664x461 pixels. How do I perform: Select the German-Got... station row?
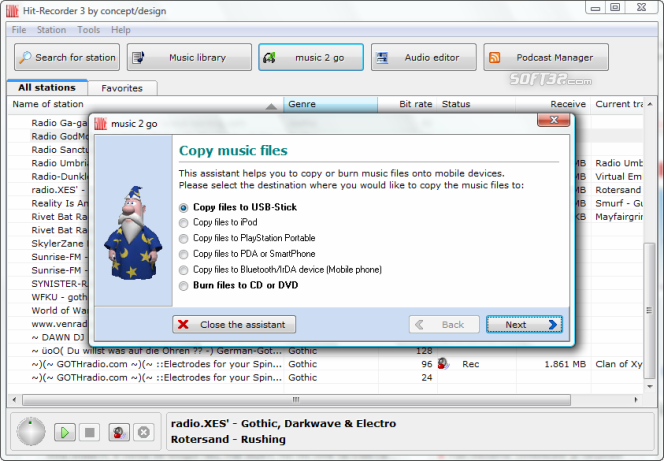325,351
